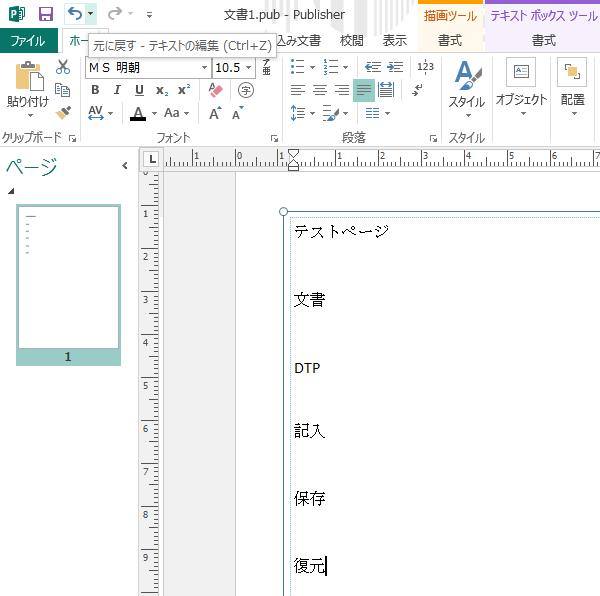Collapse the page section triangle

click(11, 191)
